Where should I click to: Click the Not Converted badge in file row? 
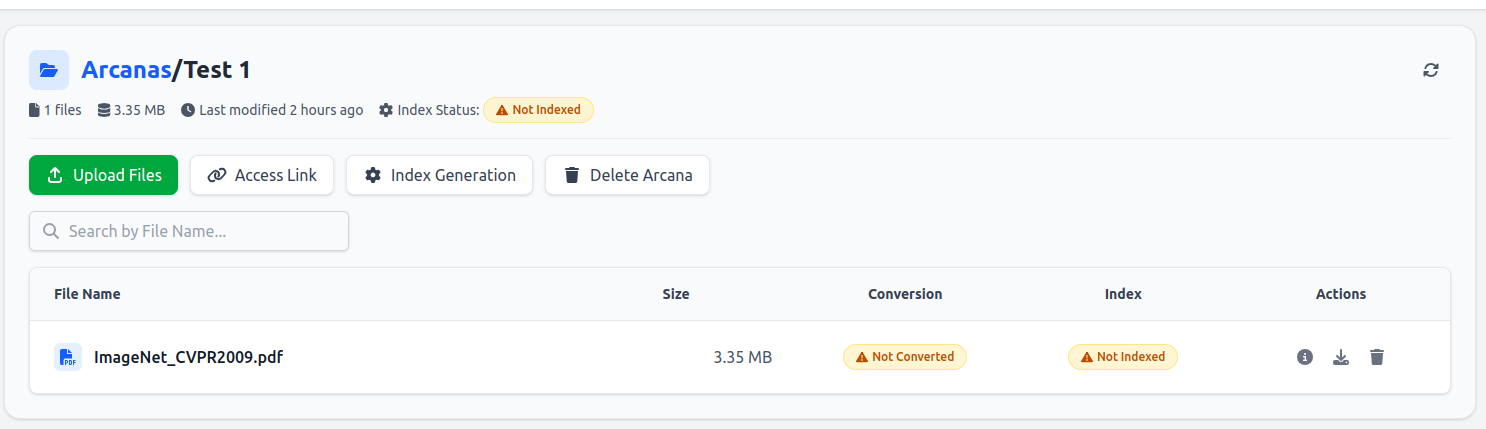tap(905, 357)
